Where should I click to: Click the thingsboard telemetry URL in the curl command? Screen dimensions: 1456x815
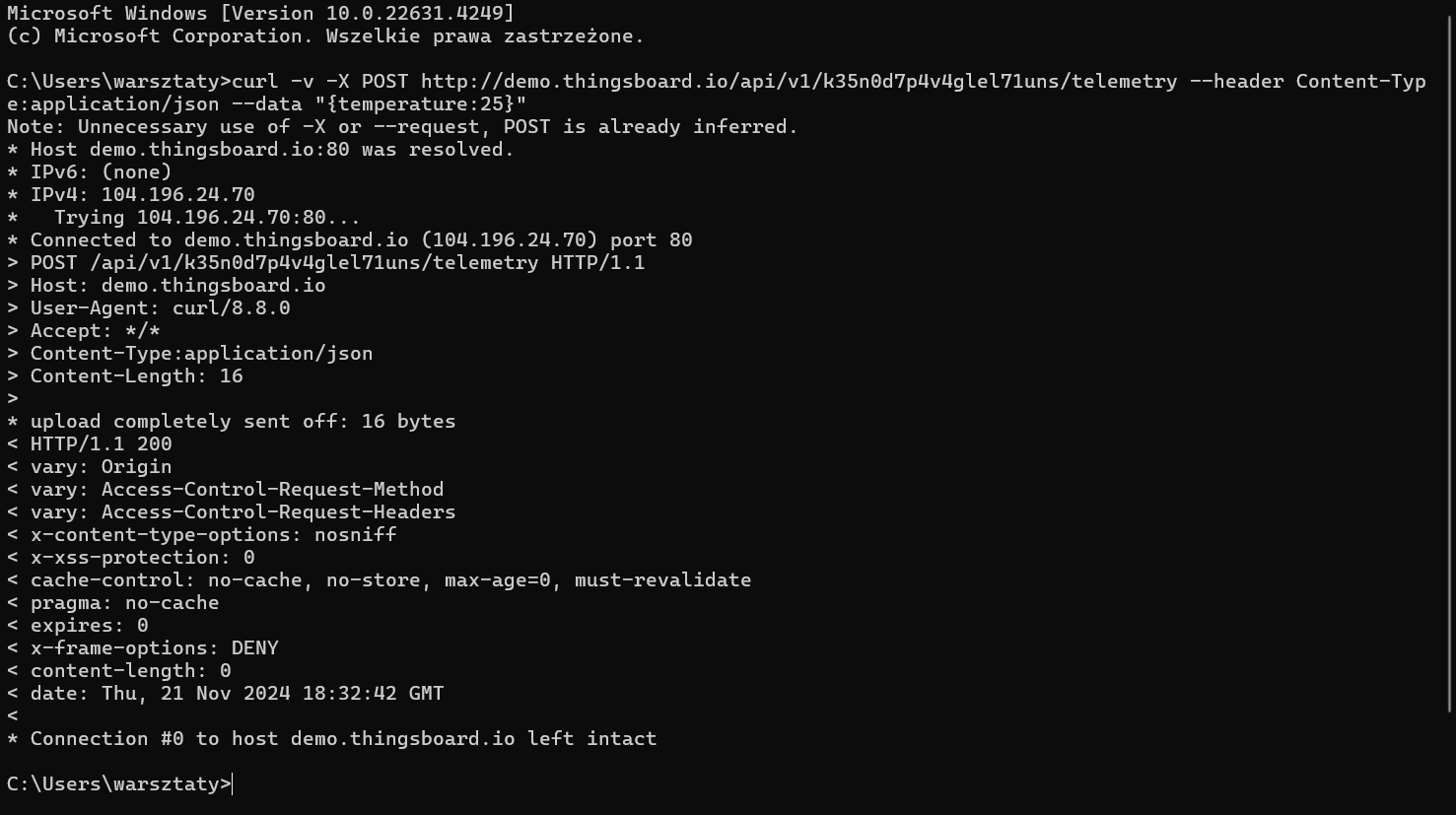[798, 82]
